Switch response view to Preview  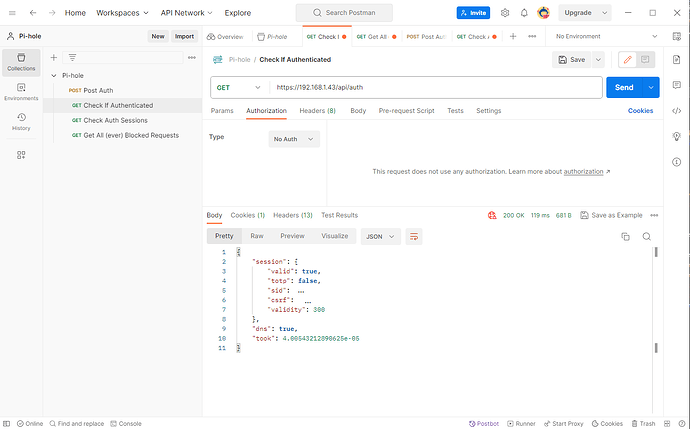point(292,236)
